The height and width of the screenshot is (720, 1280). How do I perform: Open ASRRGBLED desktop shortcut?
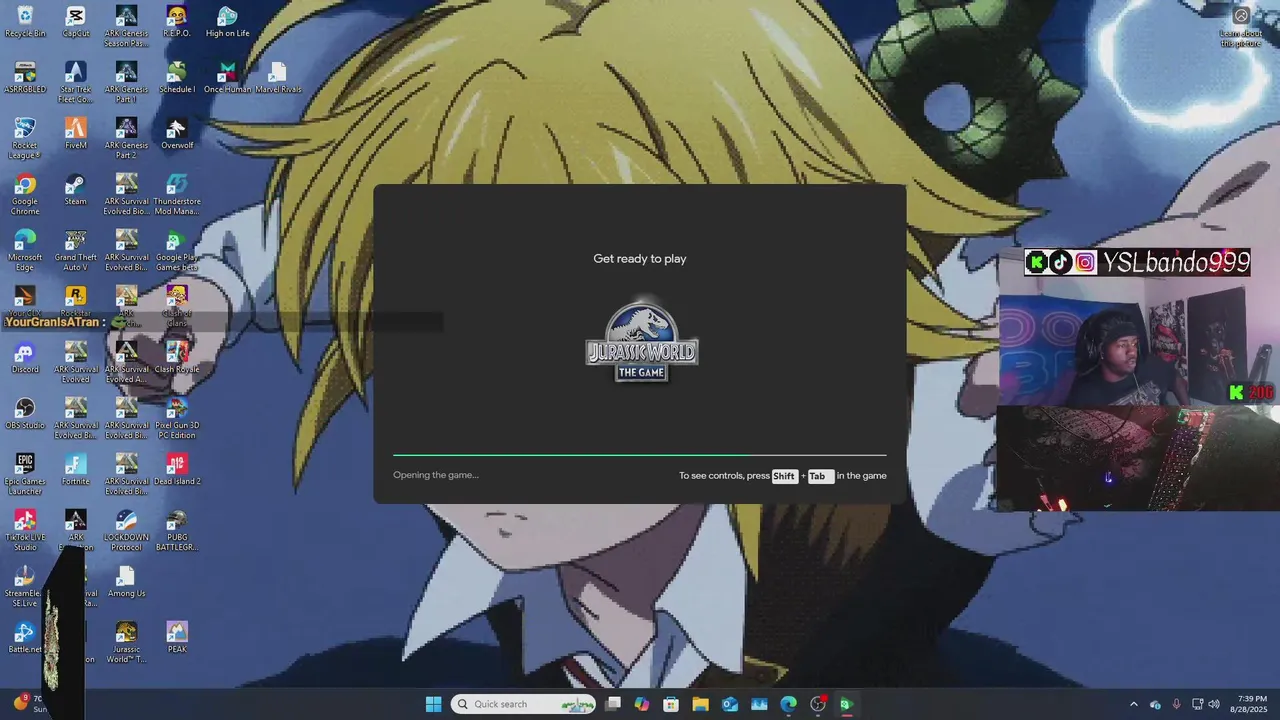(25, 78)
